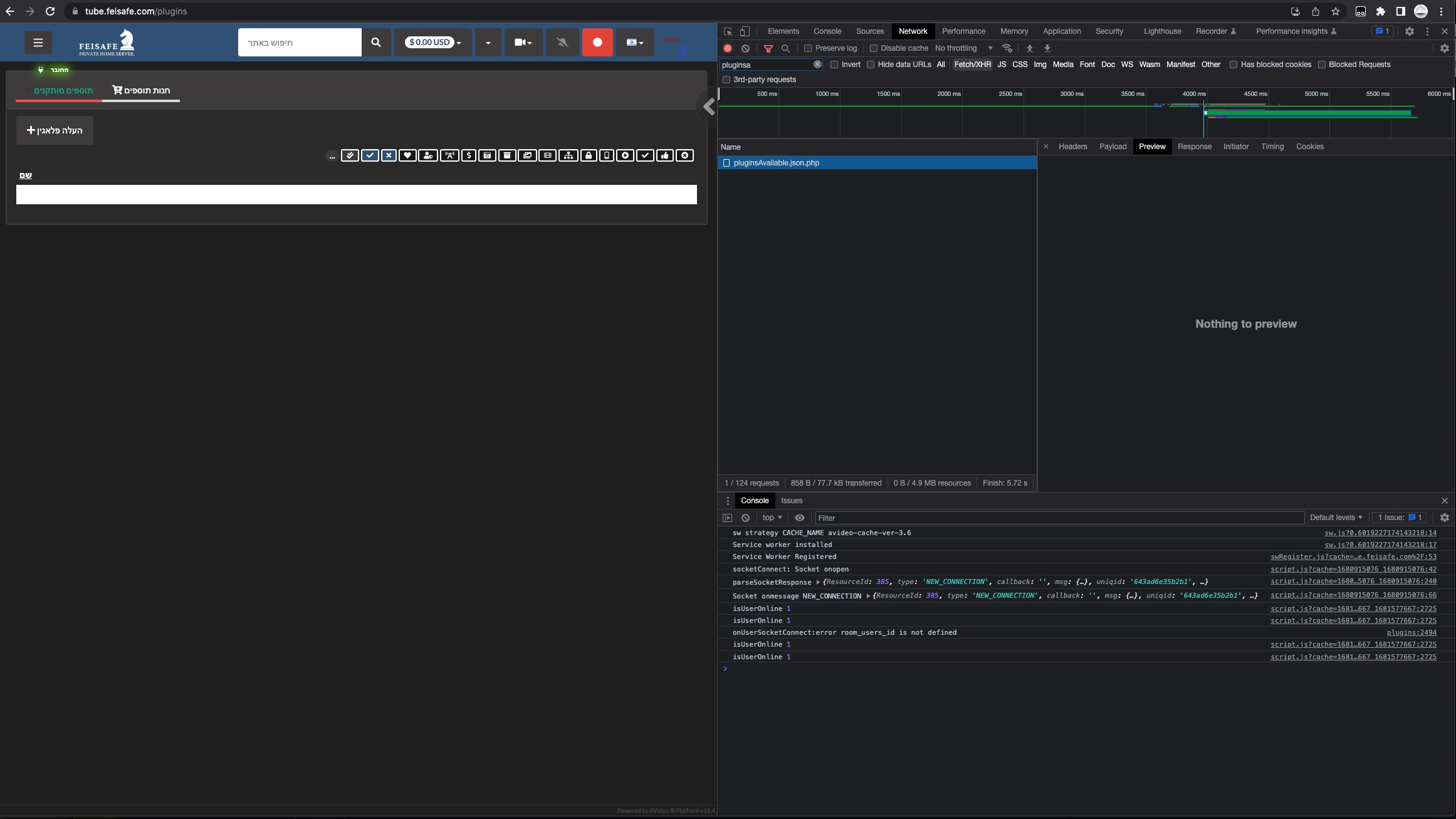This screenshot has width=1456, height=819.
Task: Click the red record button in site header
Action: click(x=597, y=42)
